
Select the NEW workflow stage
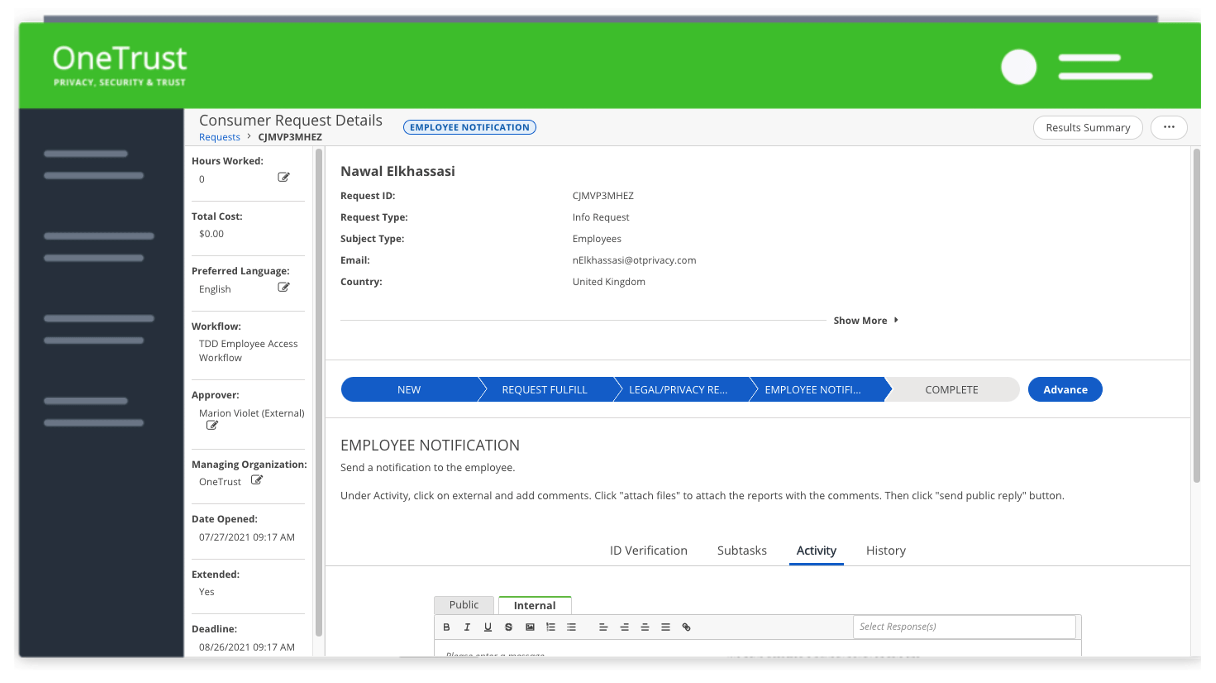409,389
